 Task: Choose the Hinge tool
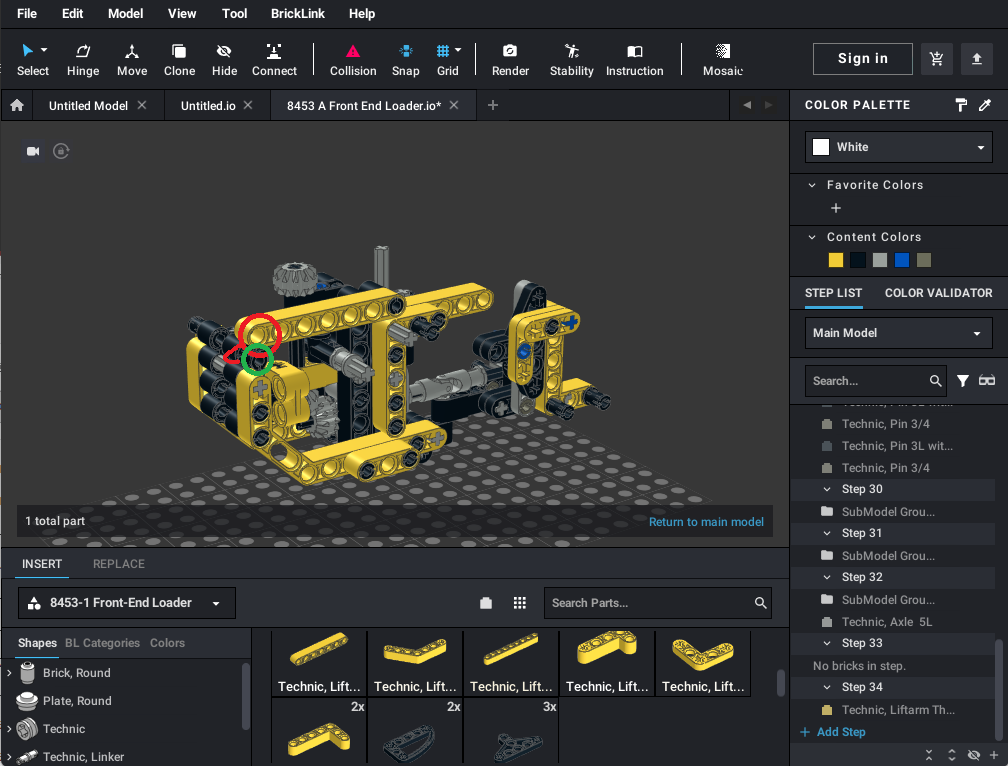tap(83, 60)
